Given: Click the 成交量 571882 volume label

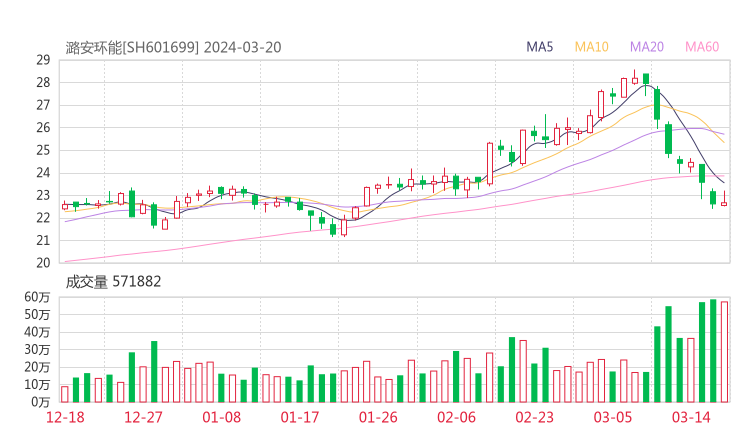Looking at the screenshot, I should pos(113,282).
